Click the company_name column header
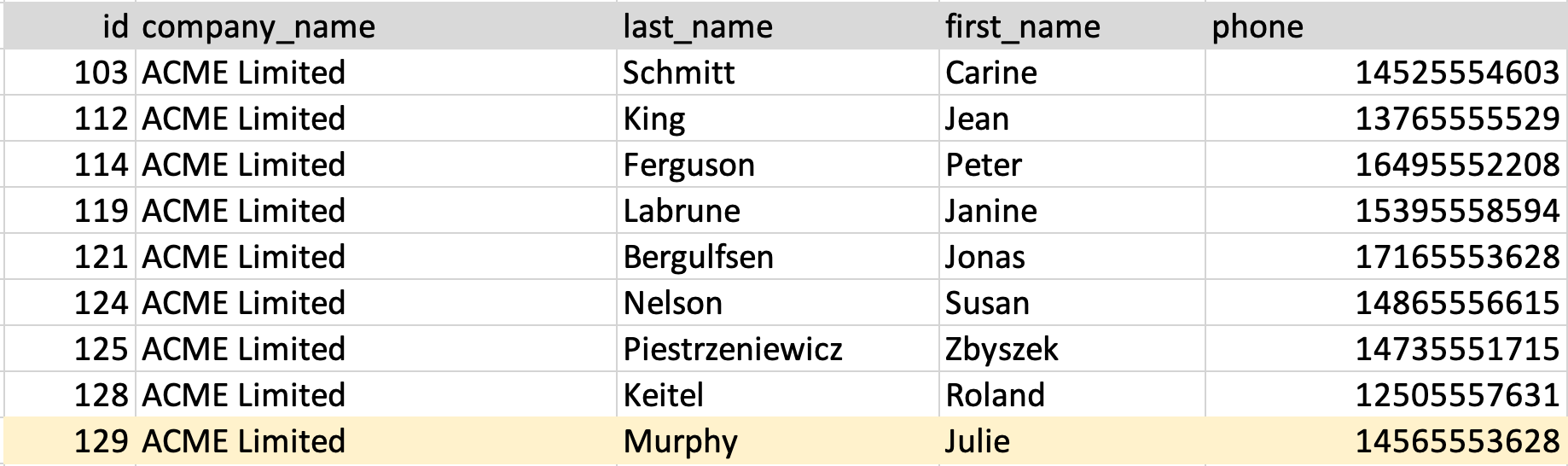This screenshot has width=1568, height=466. (258, 26)
